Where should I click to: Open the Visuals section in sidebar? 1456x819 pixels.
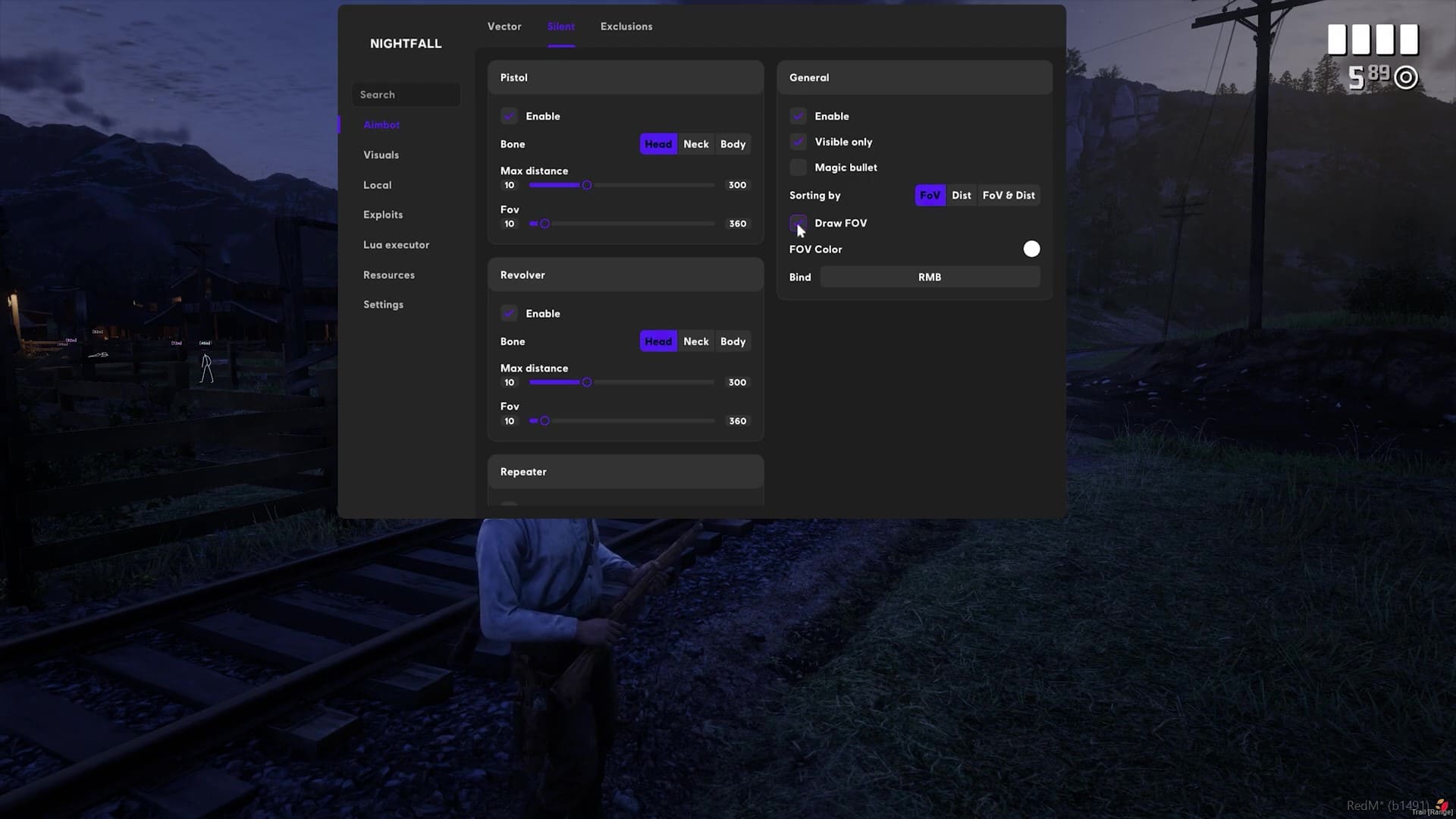[381, 155]
